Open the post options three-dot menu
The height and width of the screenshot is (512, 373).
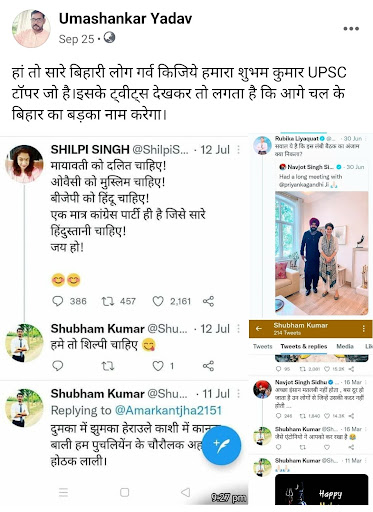click(351, 29)
